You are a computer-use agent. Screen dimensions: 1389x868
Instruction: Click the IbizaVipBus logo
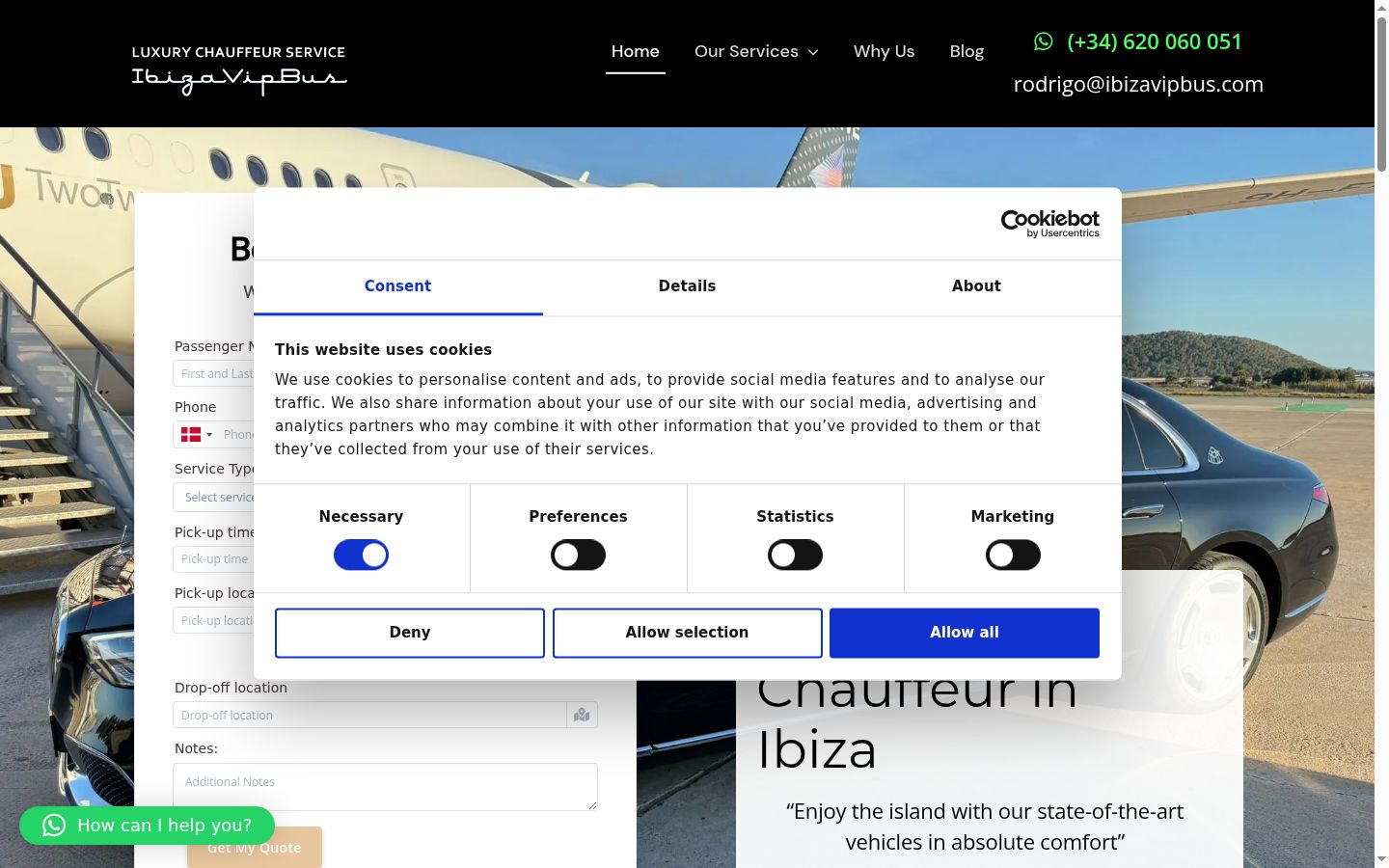(239, 69)
